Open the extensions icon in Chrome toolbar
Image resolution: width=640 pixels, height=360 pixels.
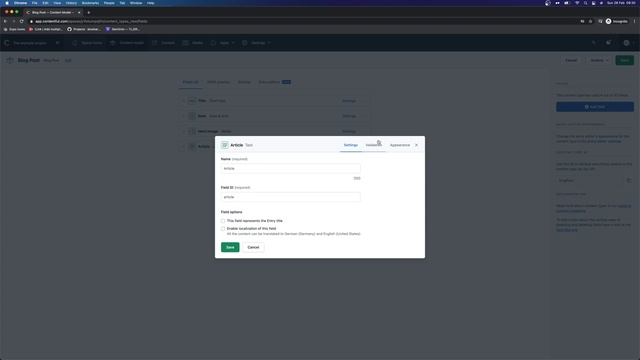point(600,21)
